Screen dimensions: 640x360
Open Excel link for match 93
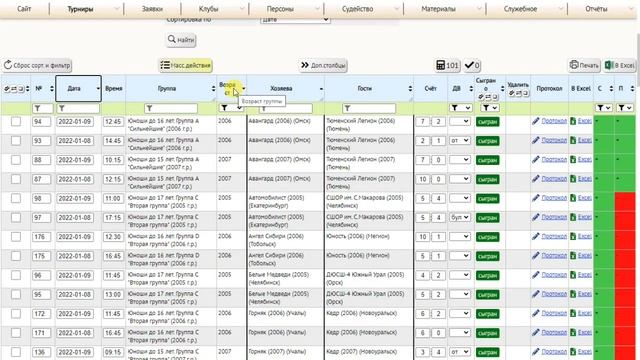(584, 140)
